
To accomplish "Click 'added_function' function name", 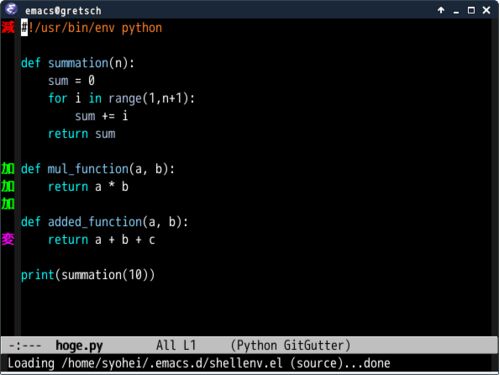I will [95, 222].
